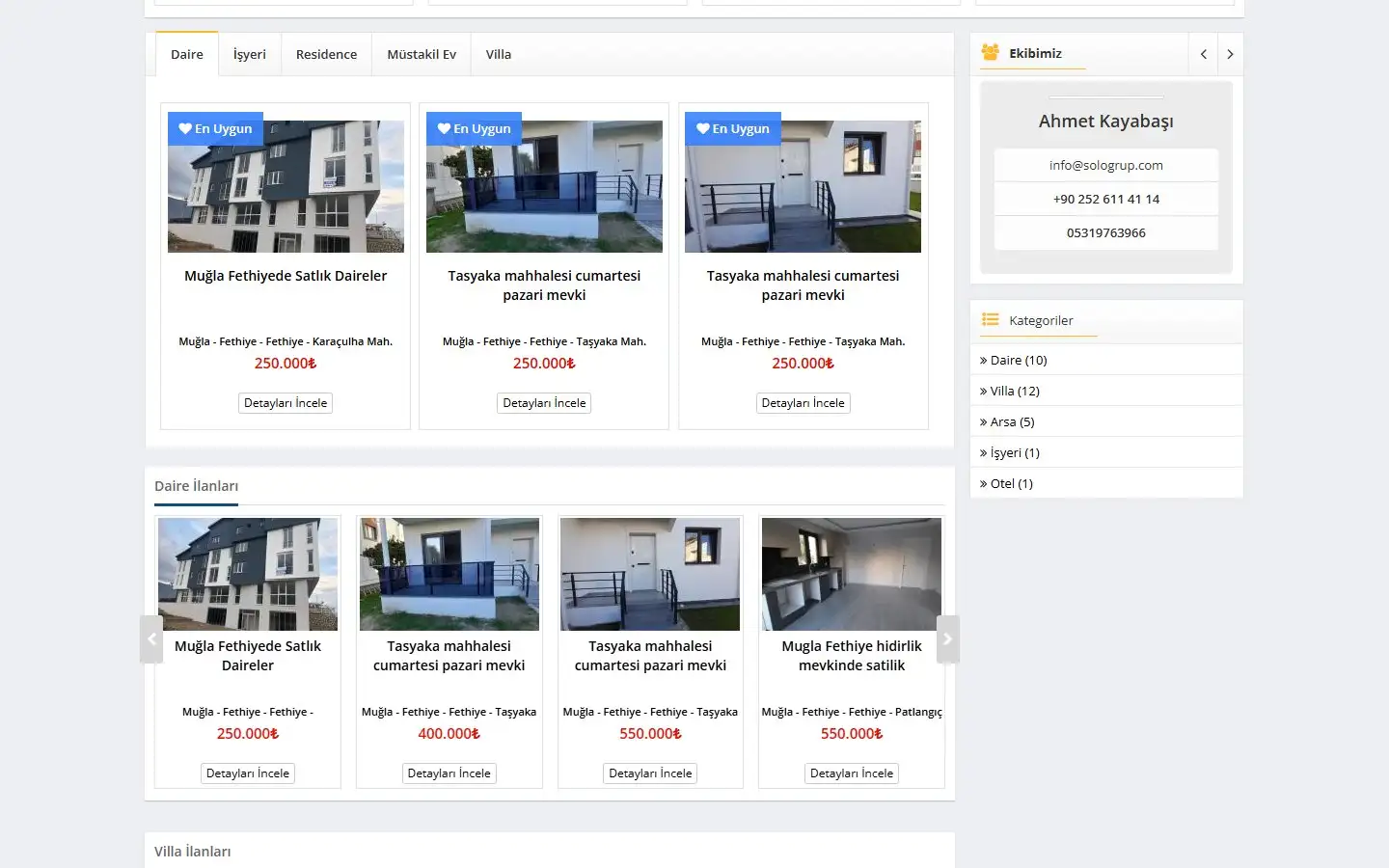This screenshot has width=1389, height=868.
Task: Switch to the Daire tab
Action: 187,54
